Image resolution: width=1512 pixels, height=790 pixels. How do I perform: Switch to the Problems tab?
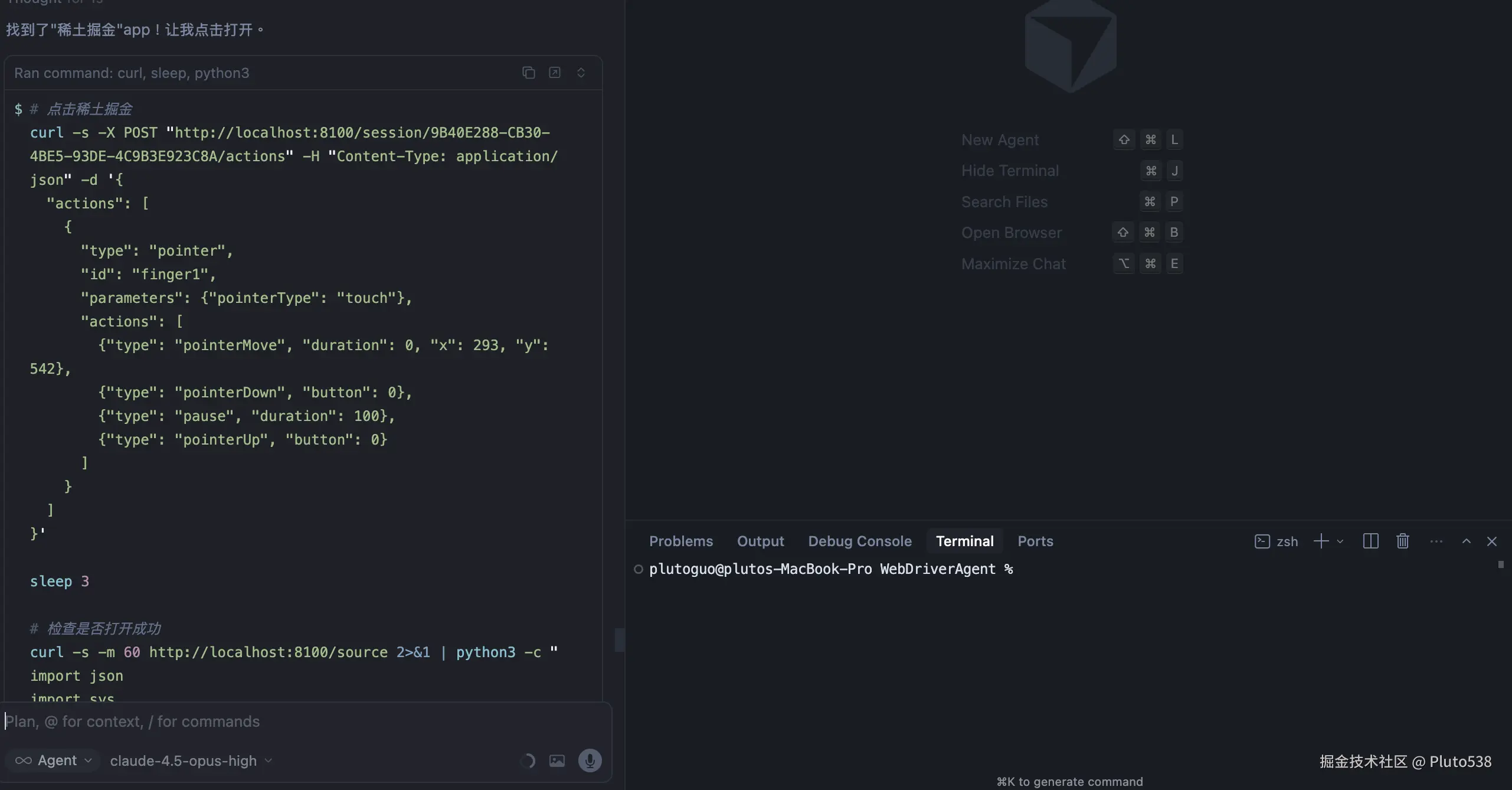[680, 541]
